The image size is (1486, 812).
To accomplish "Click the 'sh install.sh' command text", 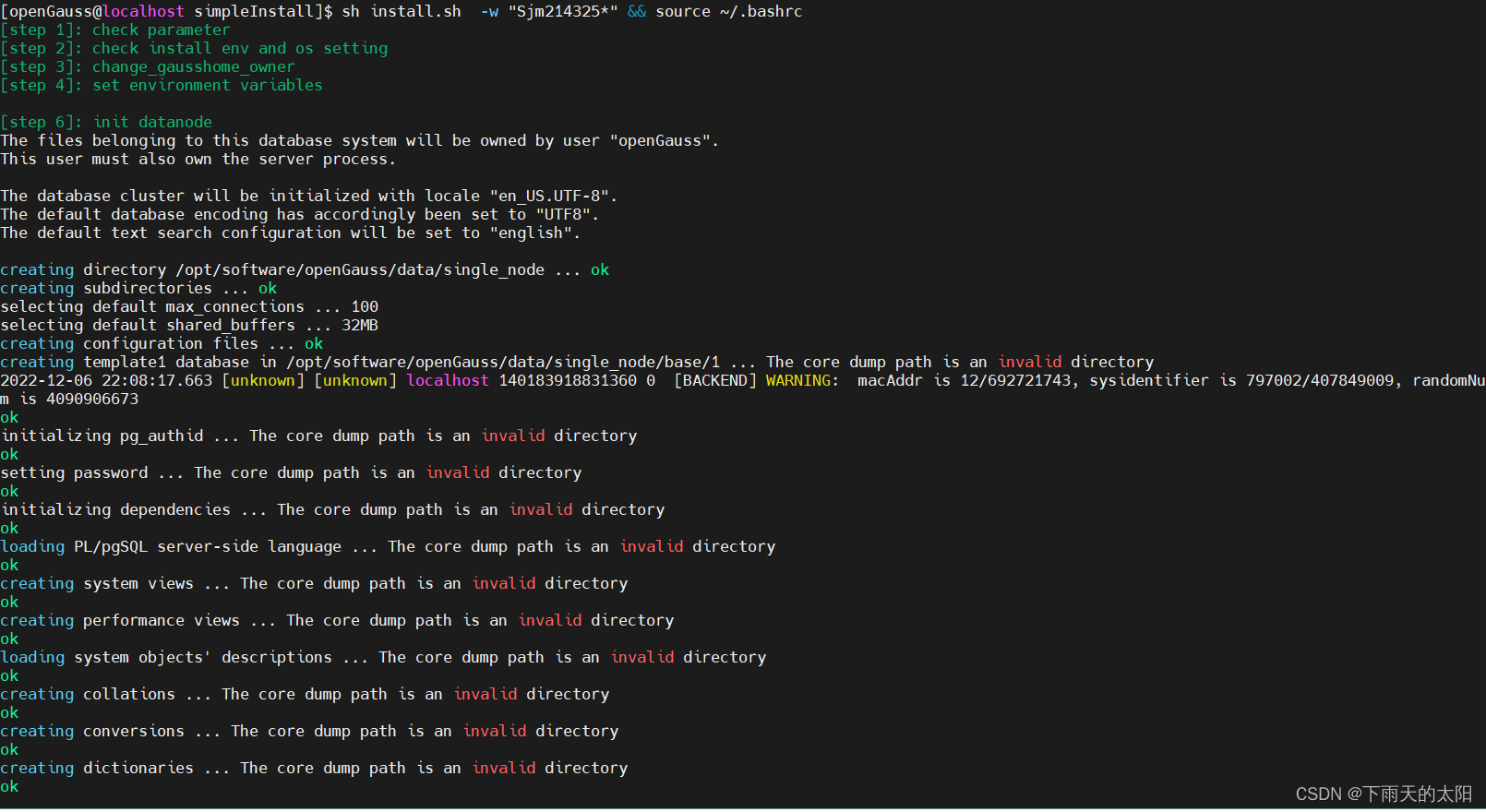I will tap(401, 11).
